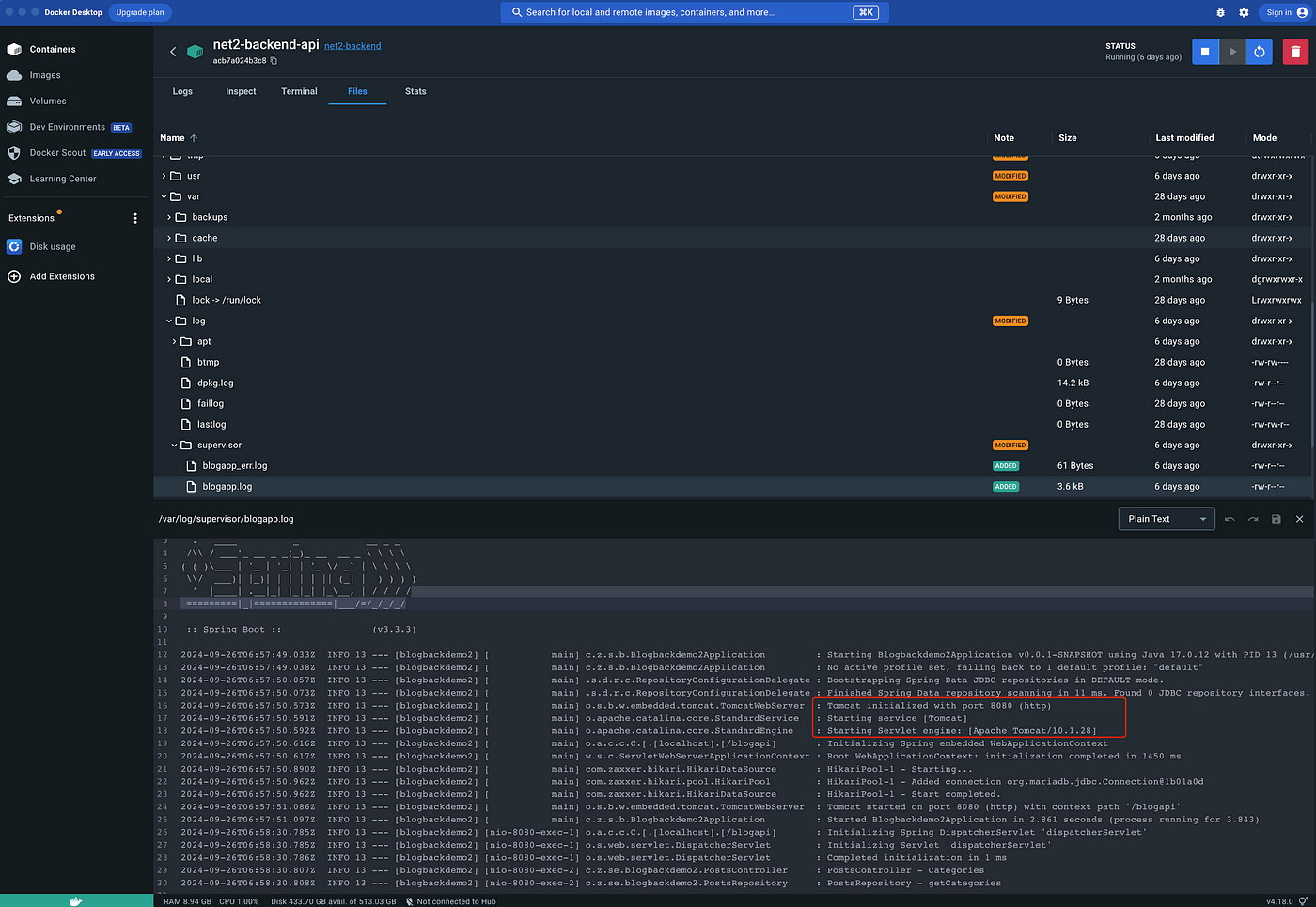Image resolution: width=1316 pixels, height=907 pixels.
Task: Restart the container
Action: tap(1260, 52)
